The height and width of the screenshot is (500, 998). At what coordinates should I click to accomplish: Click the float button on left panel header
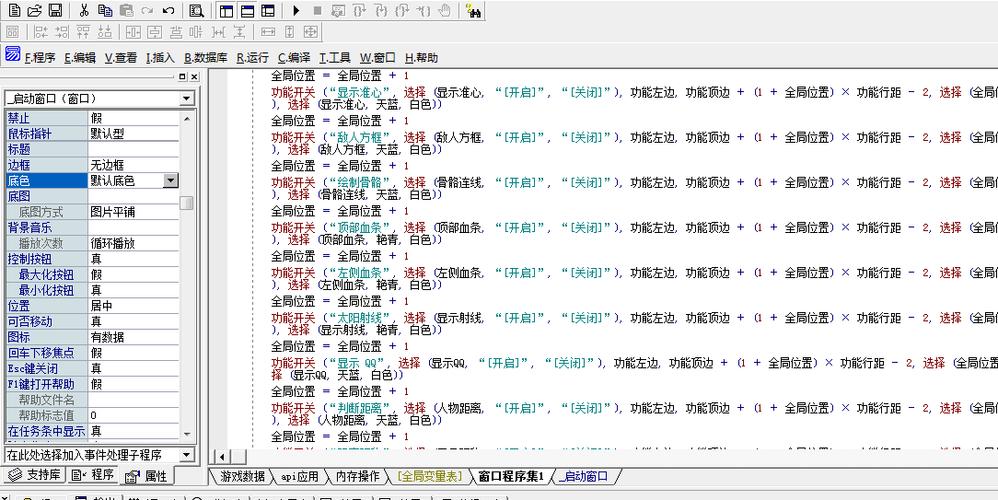(x=183, y=77)
